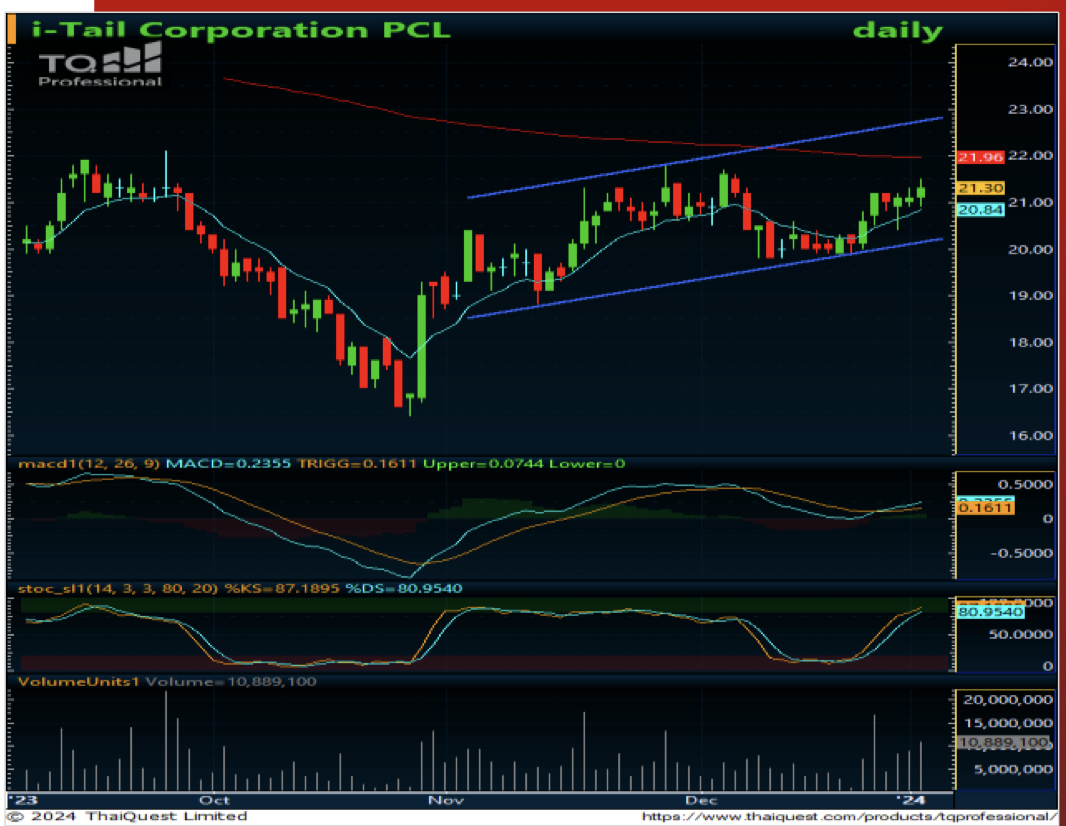Select the 23.00 price axis label
1066x826 pixels.
tap(1030, 109)
